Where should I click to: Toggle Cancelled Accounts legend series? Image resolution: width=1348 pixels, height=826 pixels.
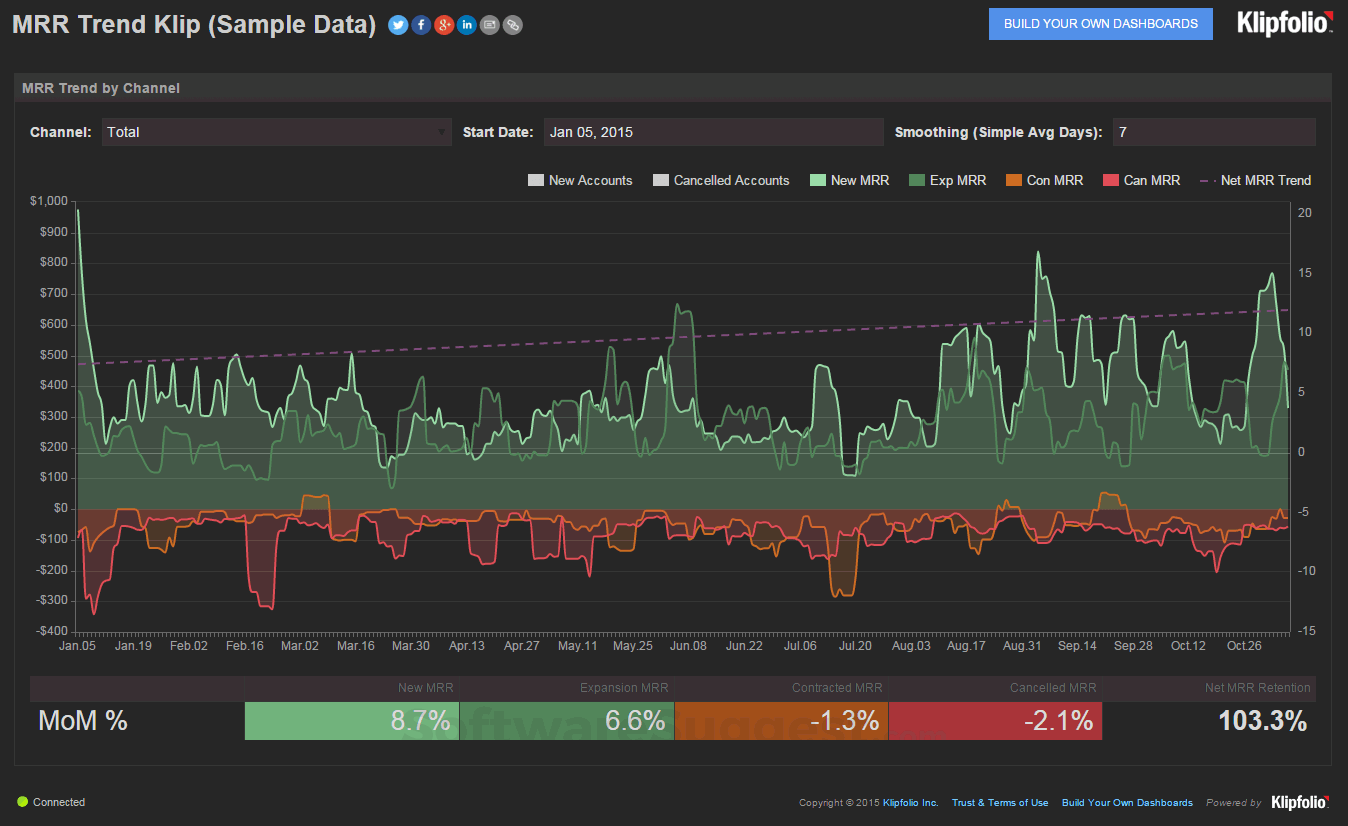click(x=721, y=181)
